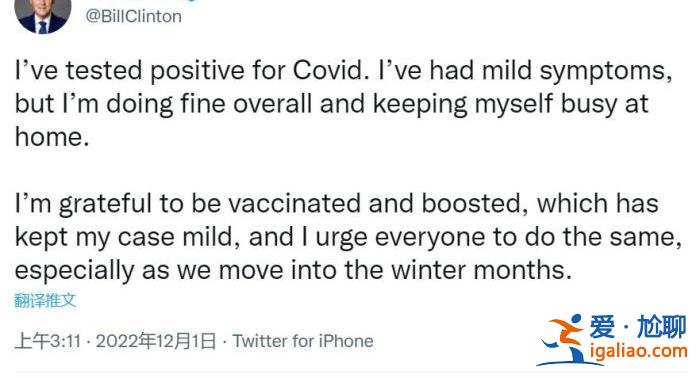Click the @BillClinton handle
The width and height of the screenshot is (700, 378).
point(133,17)
